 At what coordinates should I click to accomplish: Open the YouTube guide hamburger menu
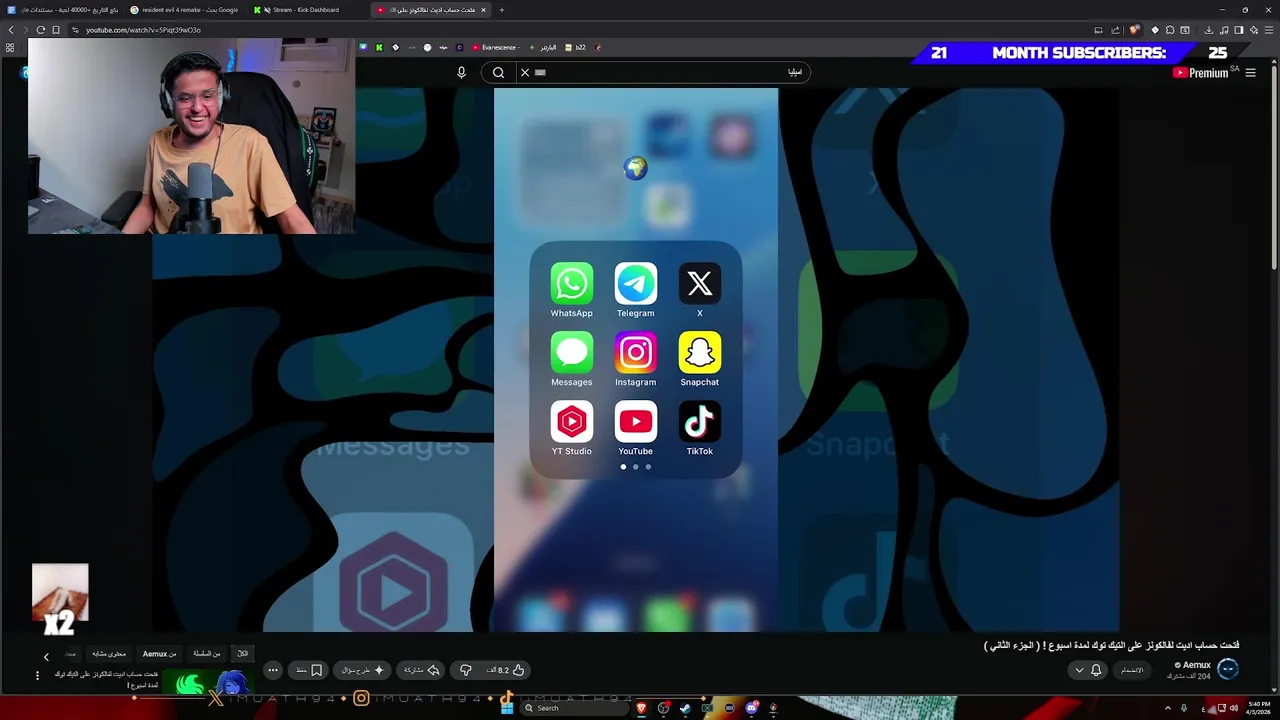click(x=1250, y=73)
